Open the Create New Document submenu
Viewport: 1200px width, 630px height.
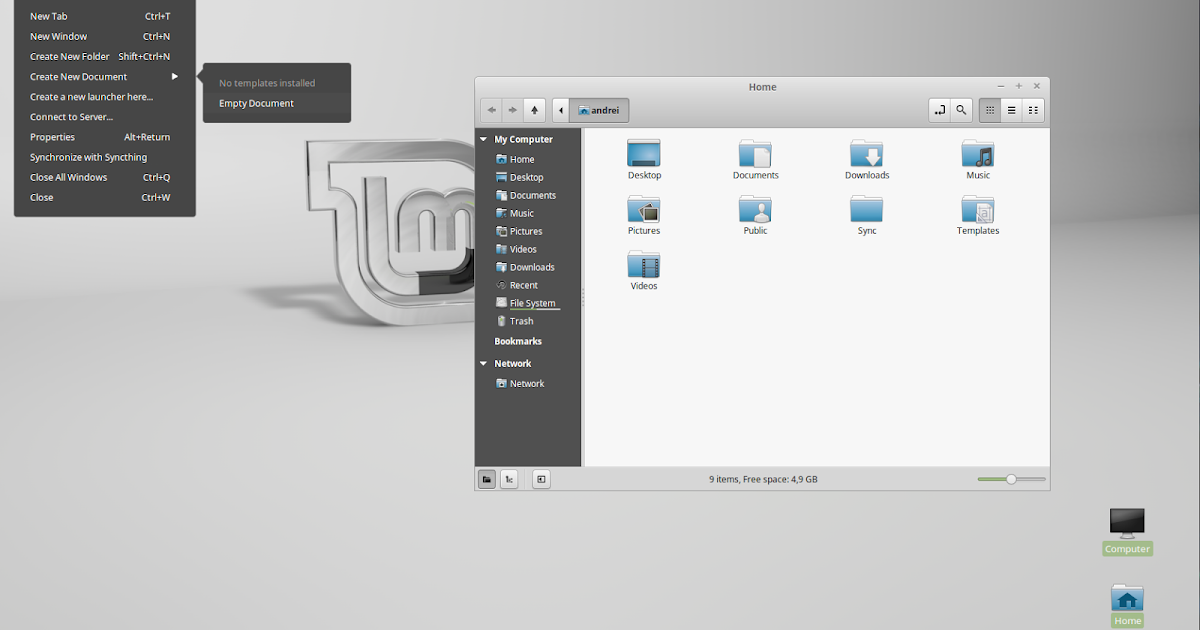104,77
